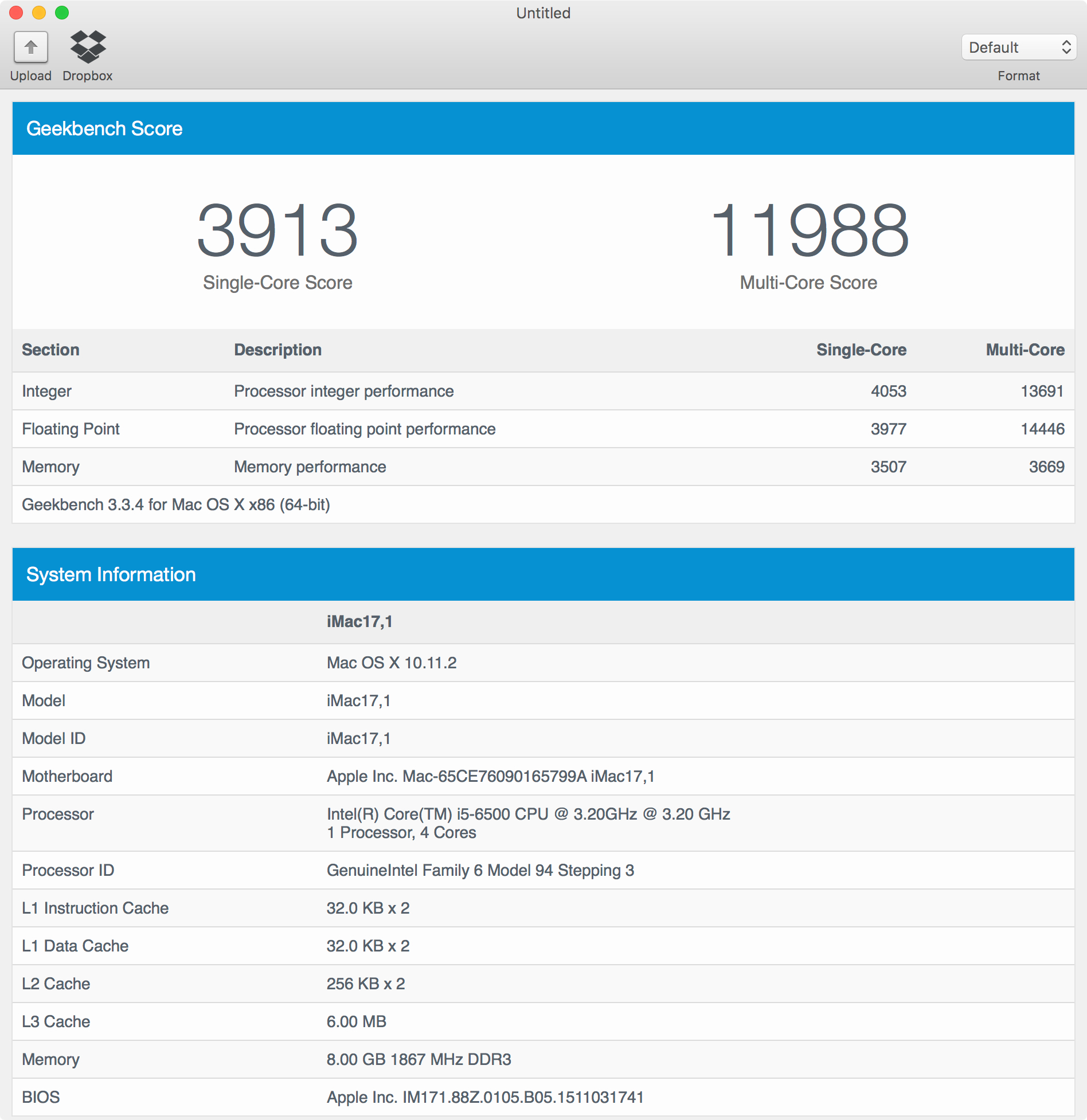
Task: Click the Upload arrow icon
Action: (31, 47)
